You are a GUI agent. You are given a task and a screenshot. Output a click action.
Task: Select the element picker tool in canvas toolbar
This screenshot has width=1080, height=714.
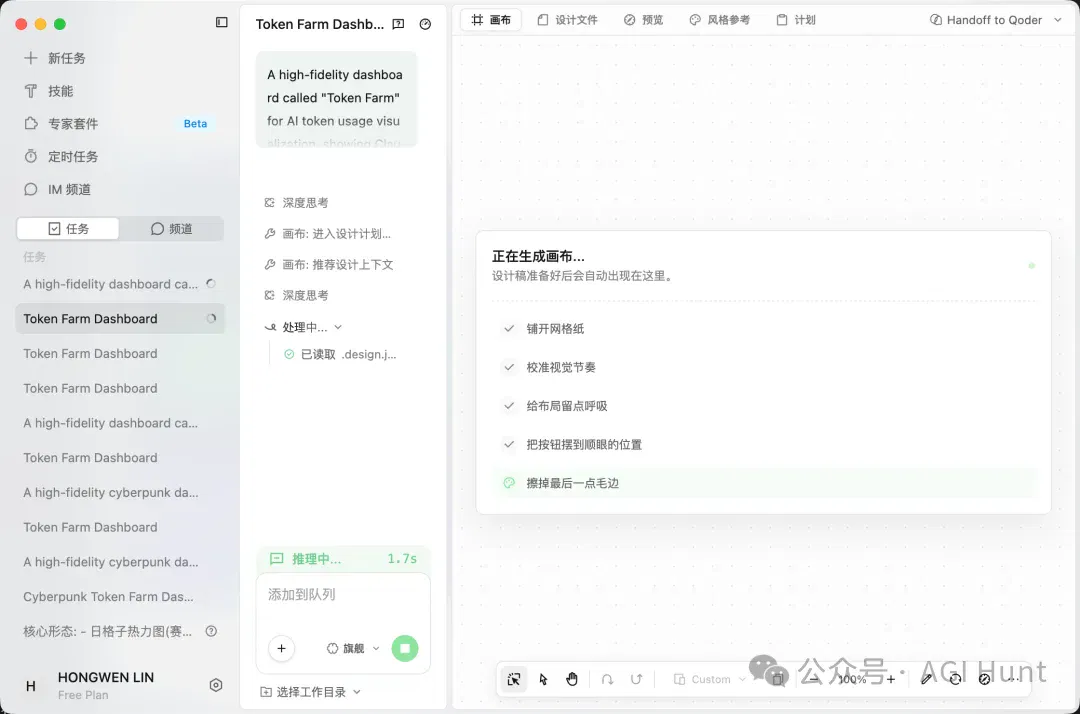click(514, 680)
